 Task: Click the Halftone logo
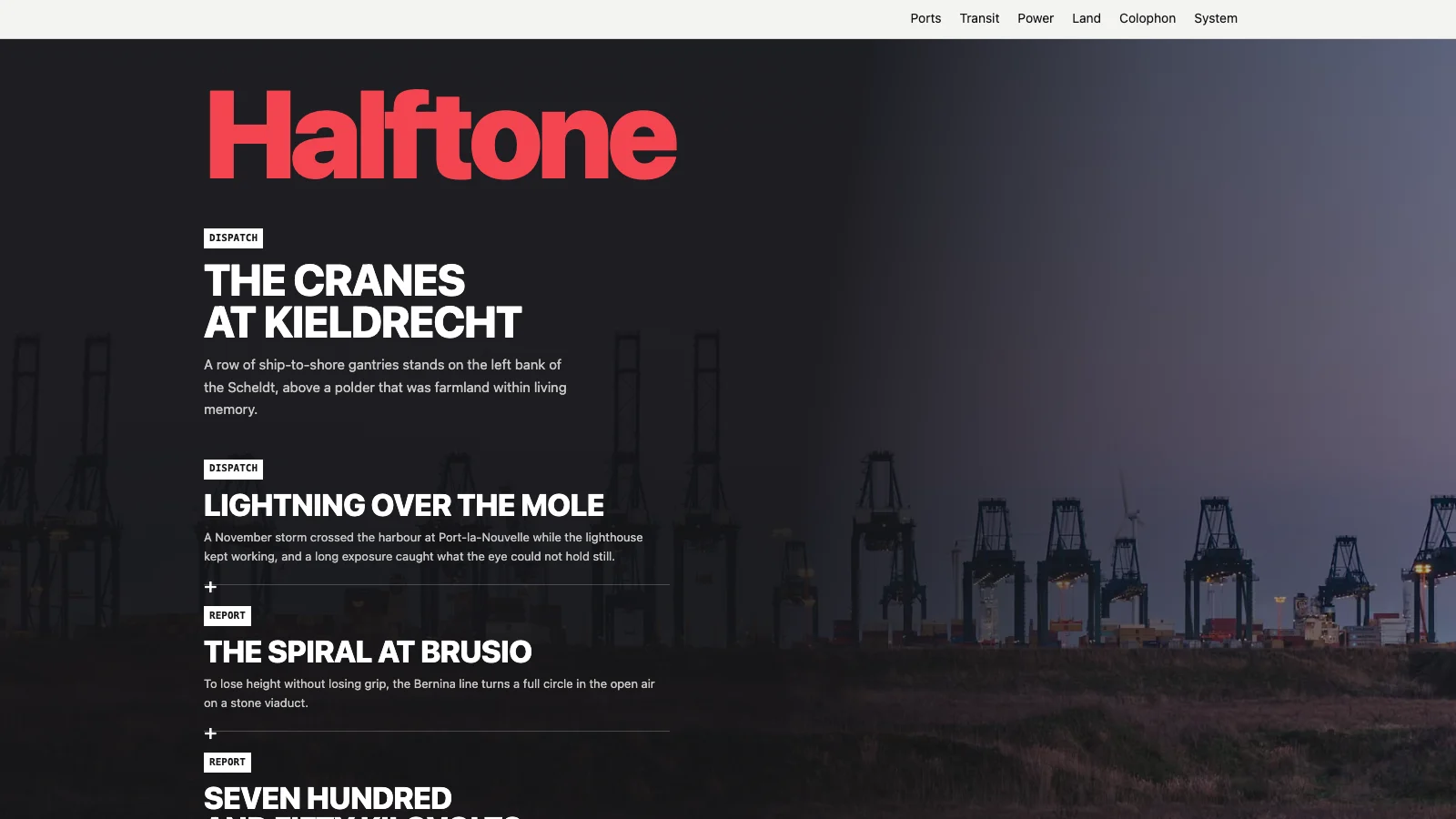click(x=442, y=135)
